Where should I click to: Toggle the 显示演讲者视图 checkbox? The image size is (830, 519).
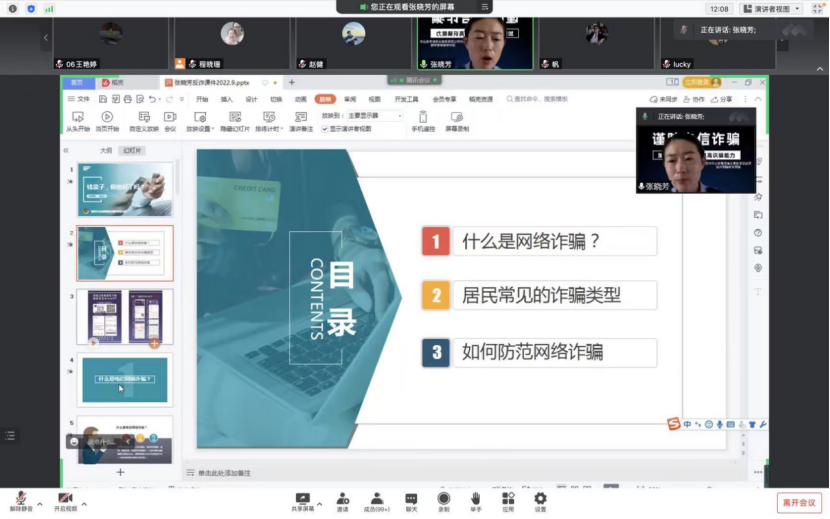tap(325, 129)
